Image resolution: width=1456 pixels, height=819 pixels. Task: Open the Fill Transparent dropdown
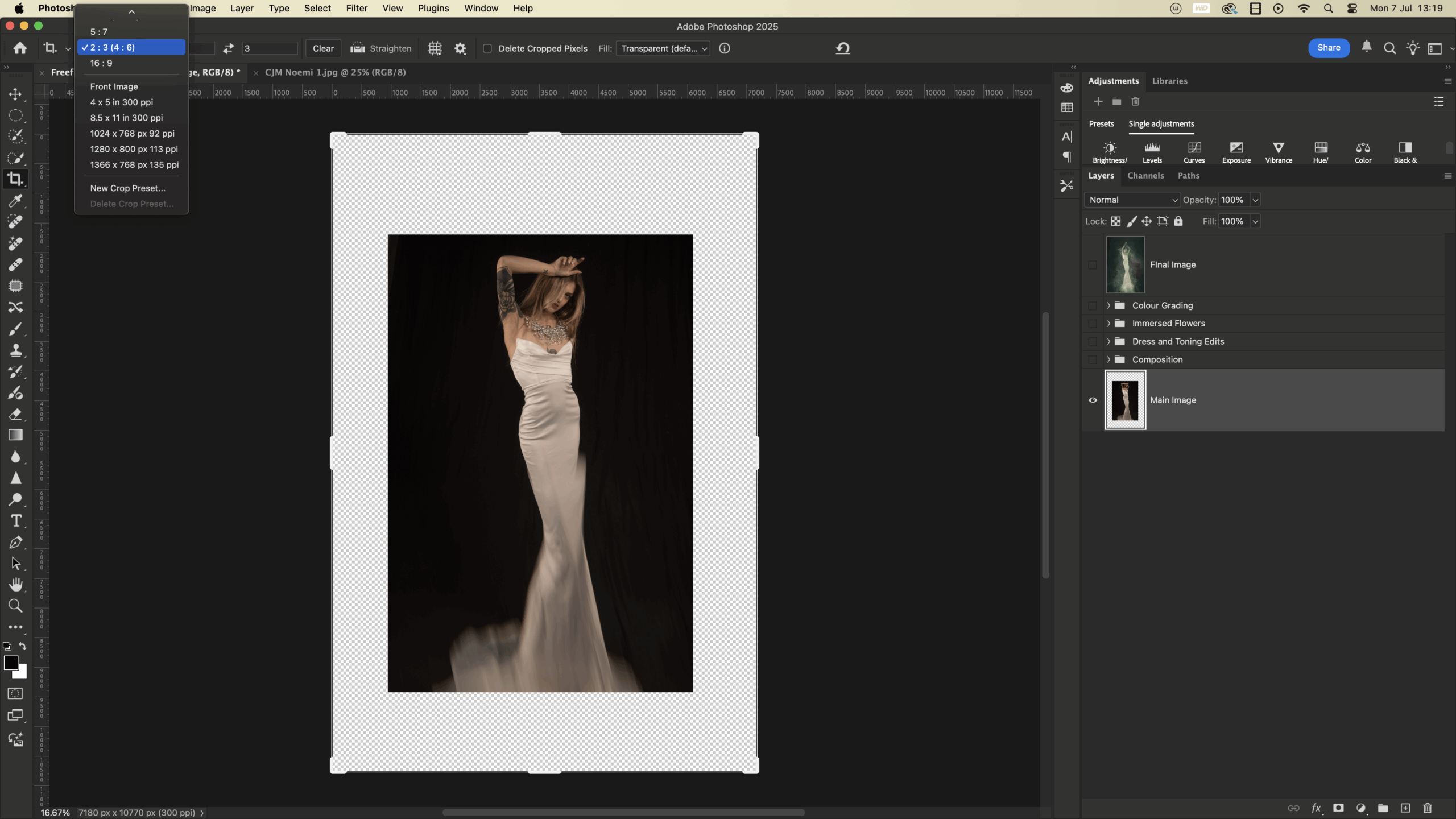[x=663, y=48]
